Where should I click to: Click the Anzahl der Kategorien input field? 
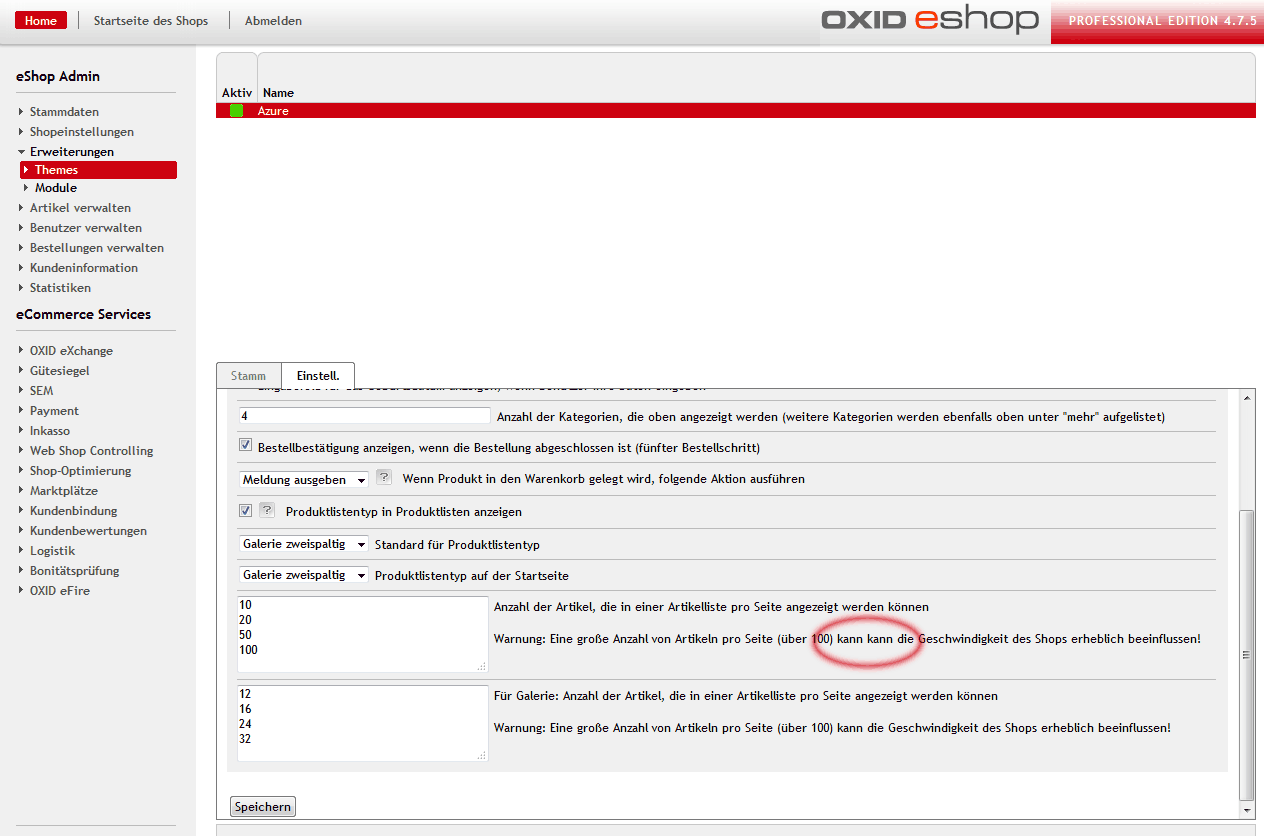point(364,415)
